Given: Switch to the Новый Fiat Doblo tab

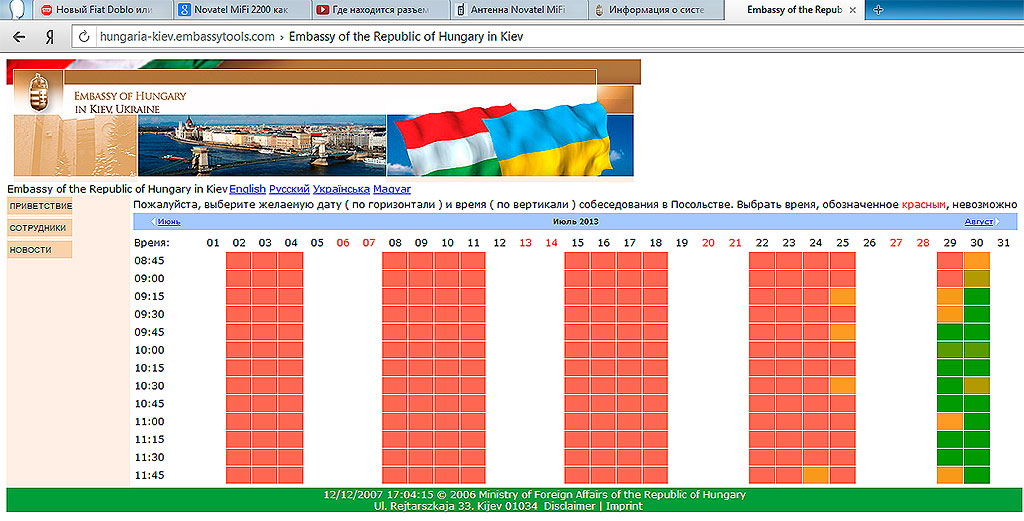Looking at the screenshot, I should (x=95, y=10).
